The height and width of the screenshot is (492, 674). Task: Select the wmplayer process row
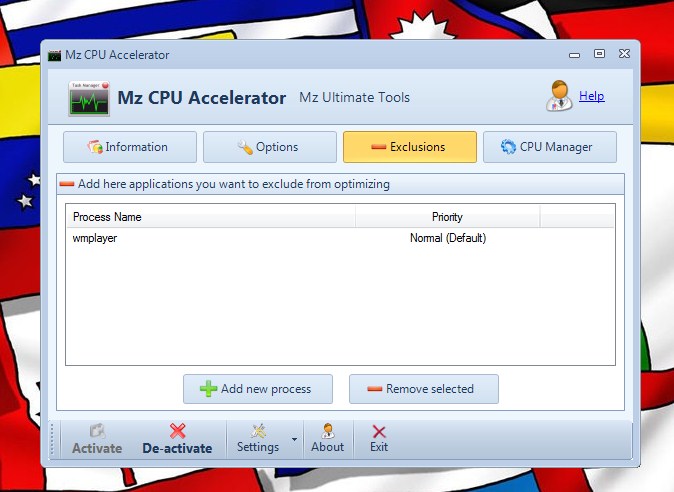[x=340, y=238]
